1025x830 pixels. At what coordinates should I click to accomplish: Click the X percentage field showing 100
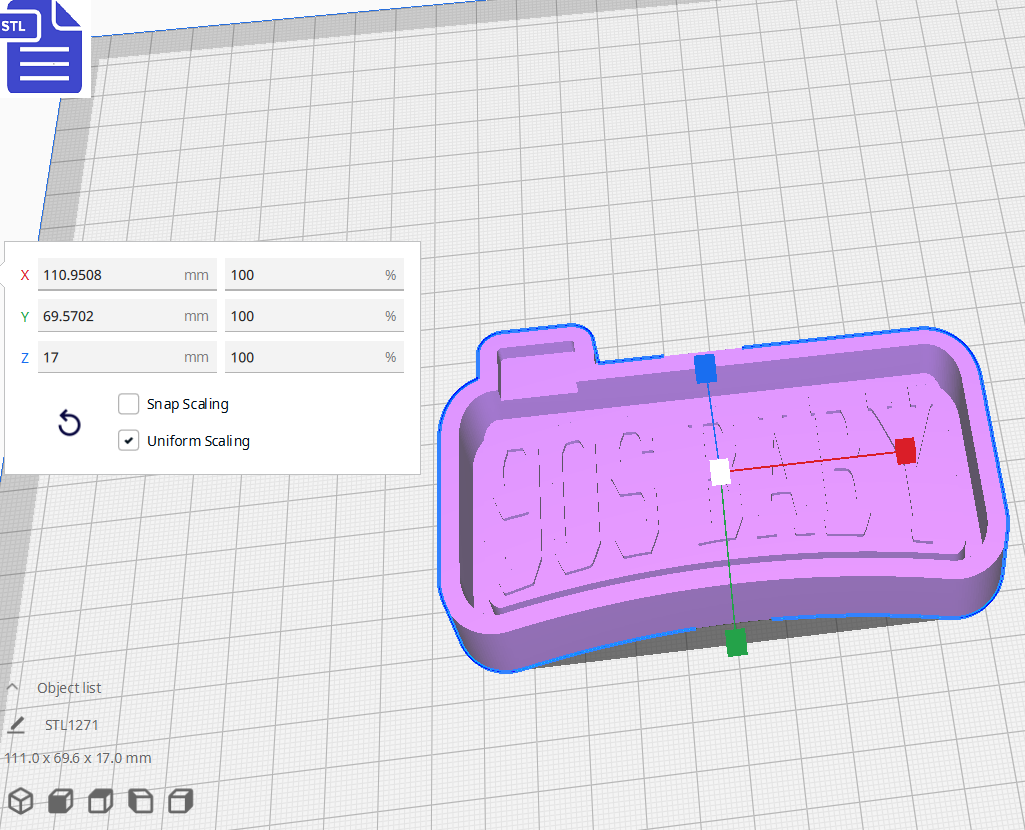[314, 274]
